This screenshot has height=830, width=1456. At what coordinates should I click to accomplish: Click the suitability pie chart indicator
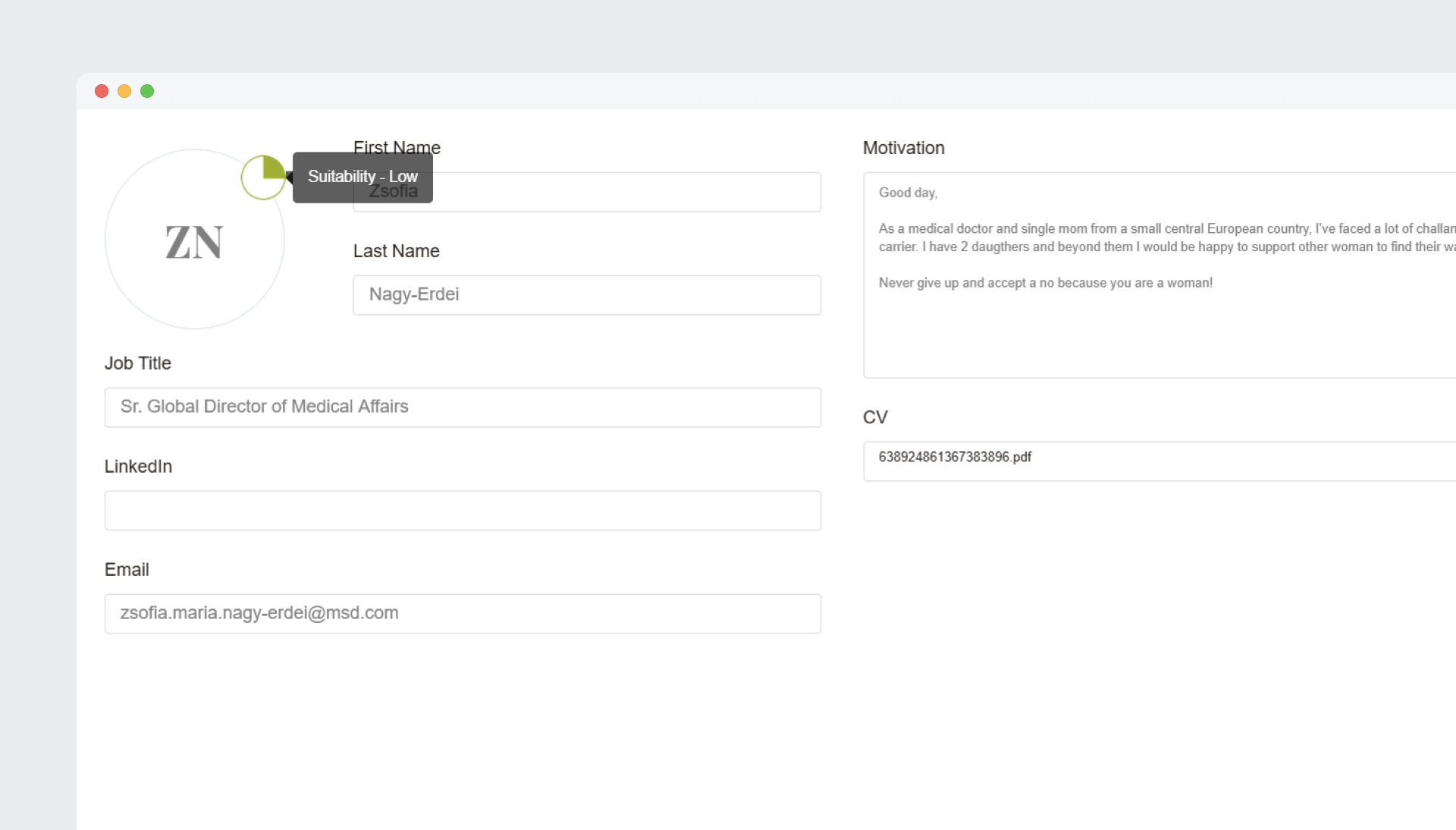coord(263,178)
